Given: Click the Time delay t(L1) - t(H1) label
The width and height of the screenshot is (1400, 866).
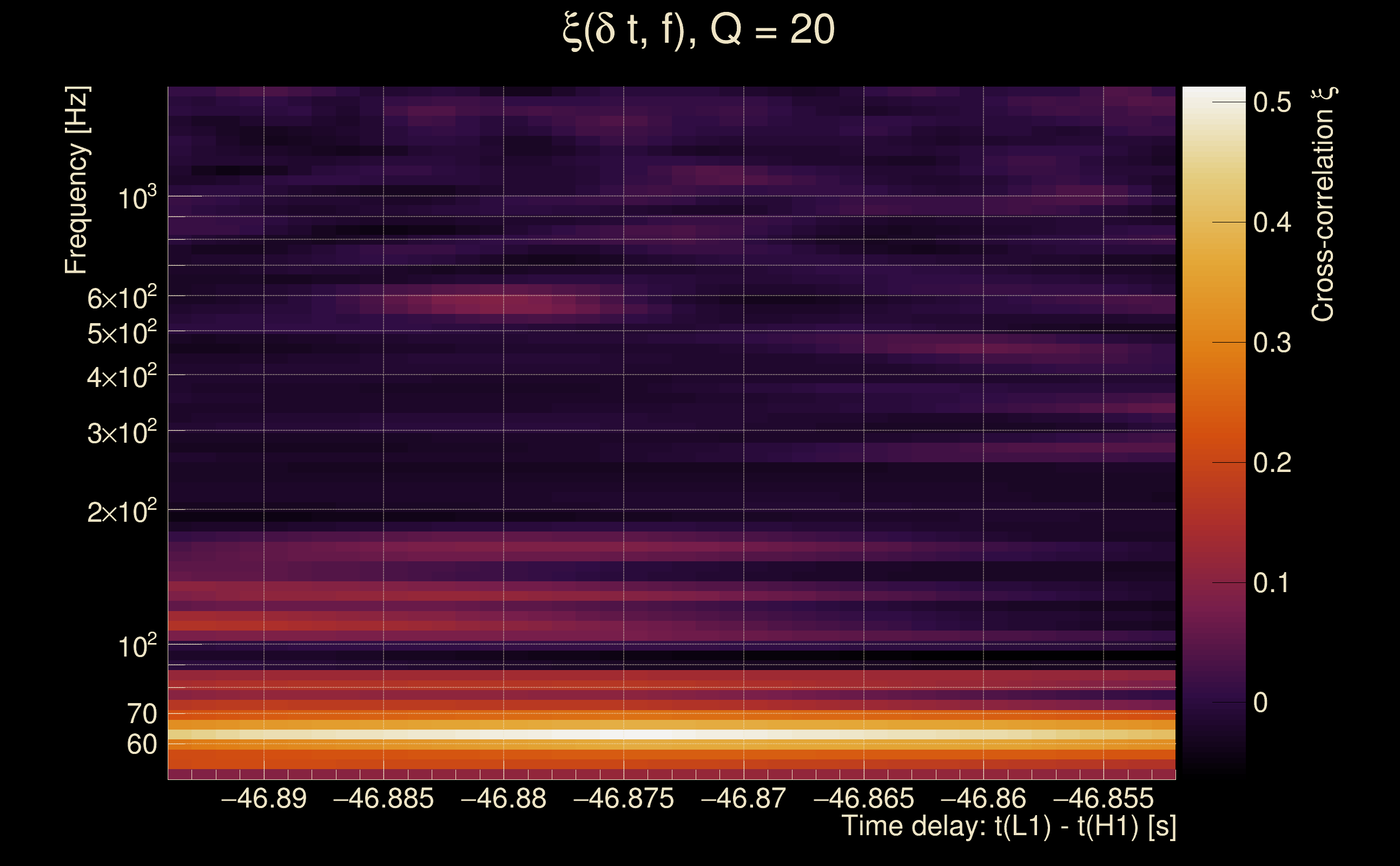Looking at the screenshot, I should pyautogui.click(x=1008, y=826).
